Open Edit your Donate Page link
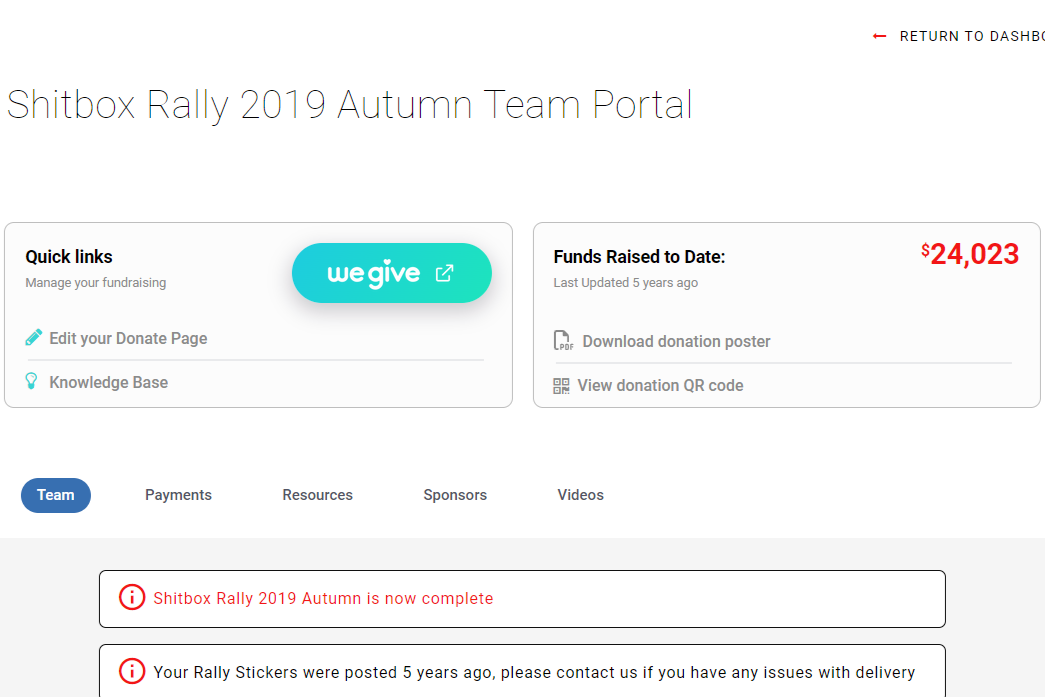The height and width of the screenshot is (697, 1045). [x=128, y=338]
